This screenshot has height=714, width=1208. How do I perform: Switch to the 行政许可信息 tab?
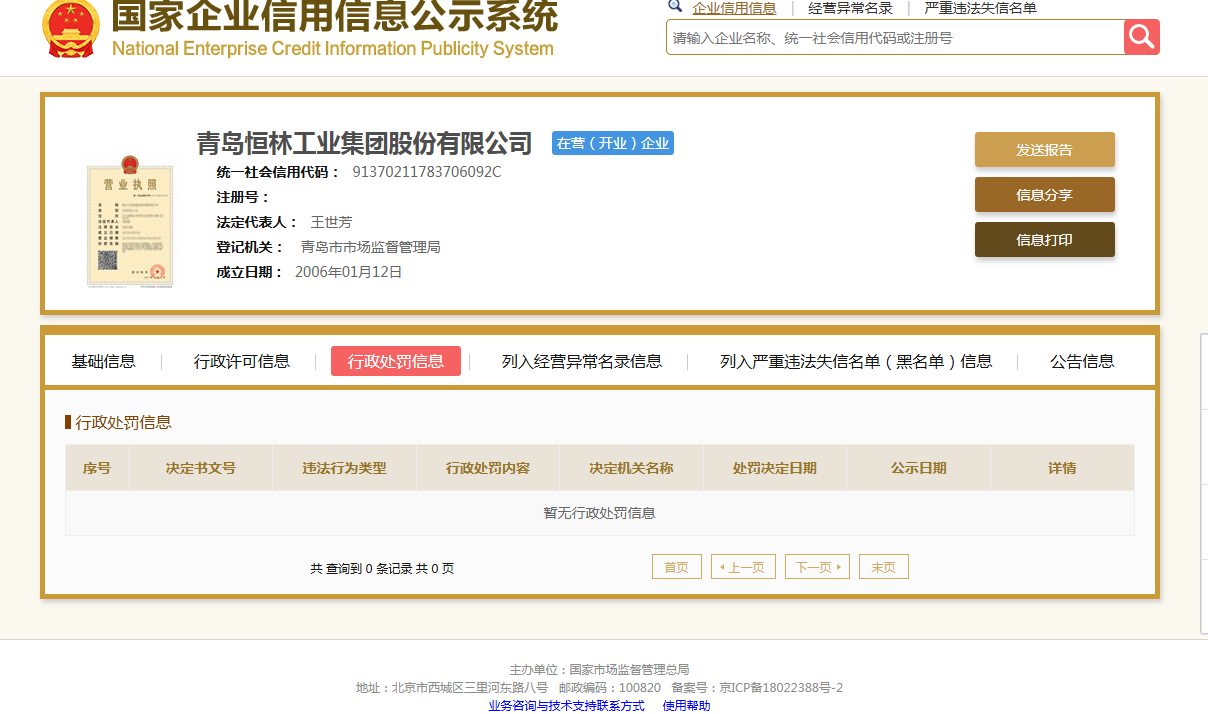[242, 361]
